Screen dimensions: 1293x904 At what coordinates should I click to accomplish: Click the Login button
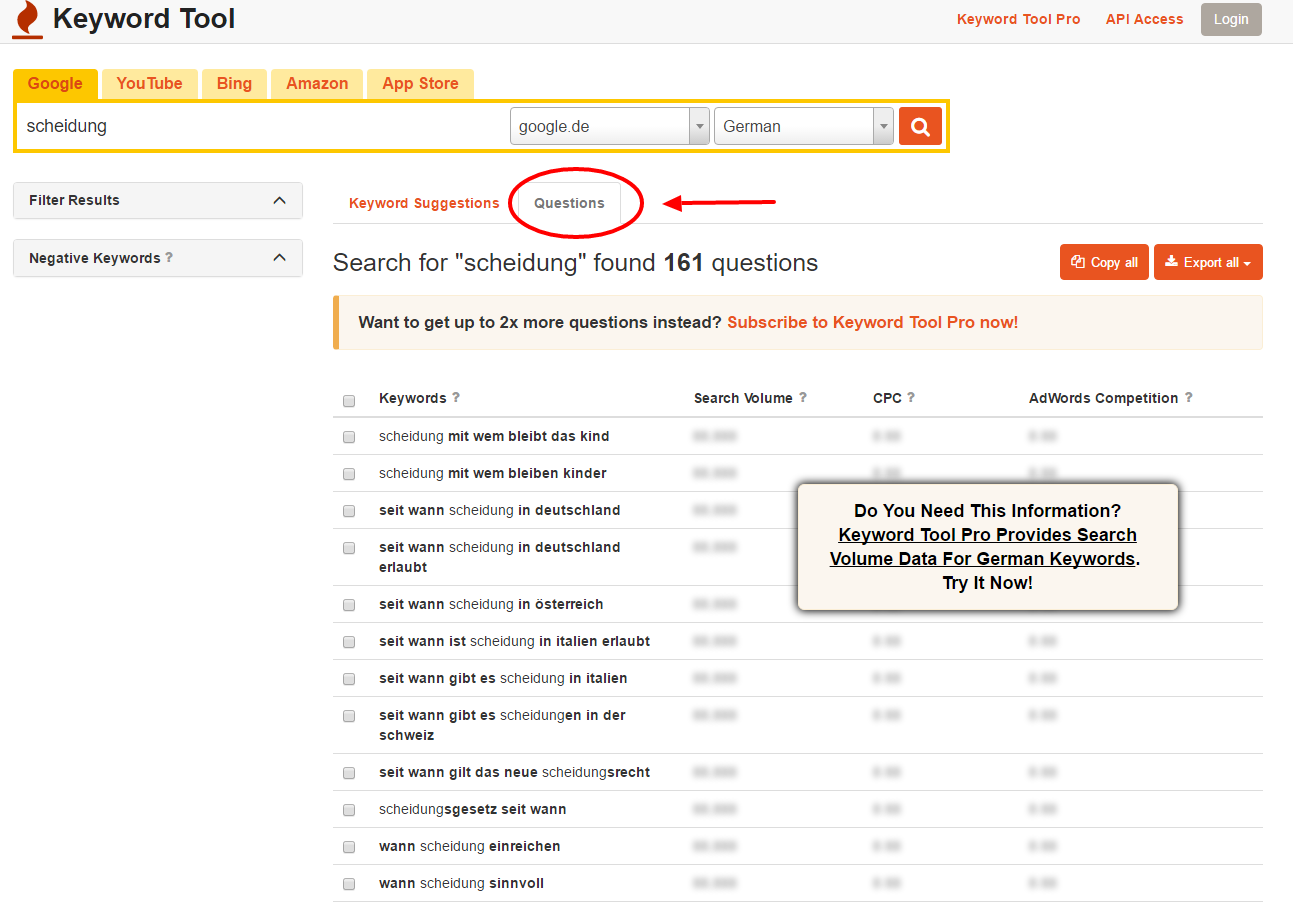[x=1231, y=19]
